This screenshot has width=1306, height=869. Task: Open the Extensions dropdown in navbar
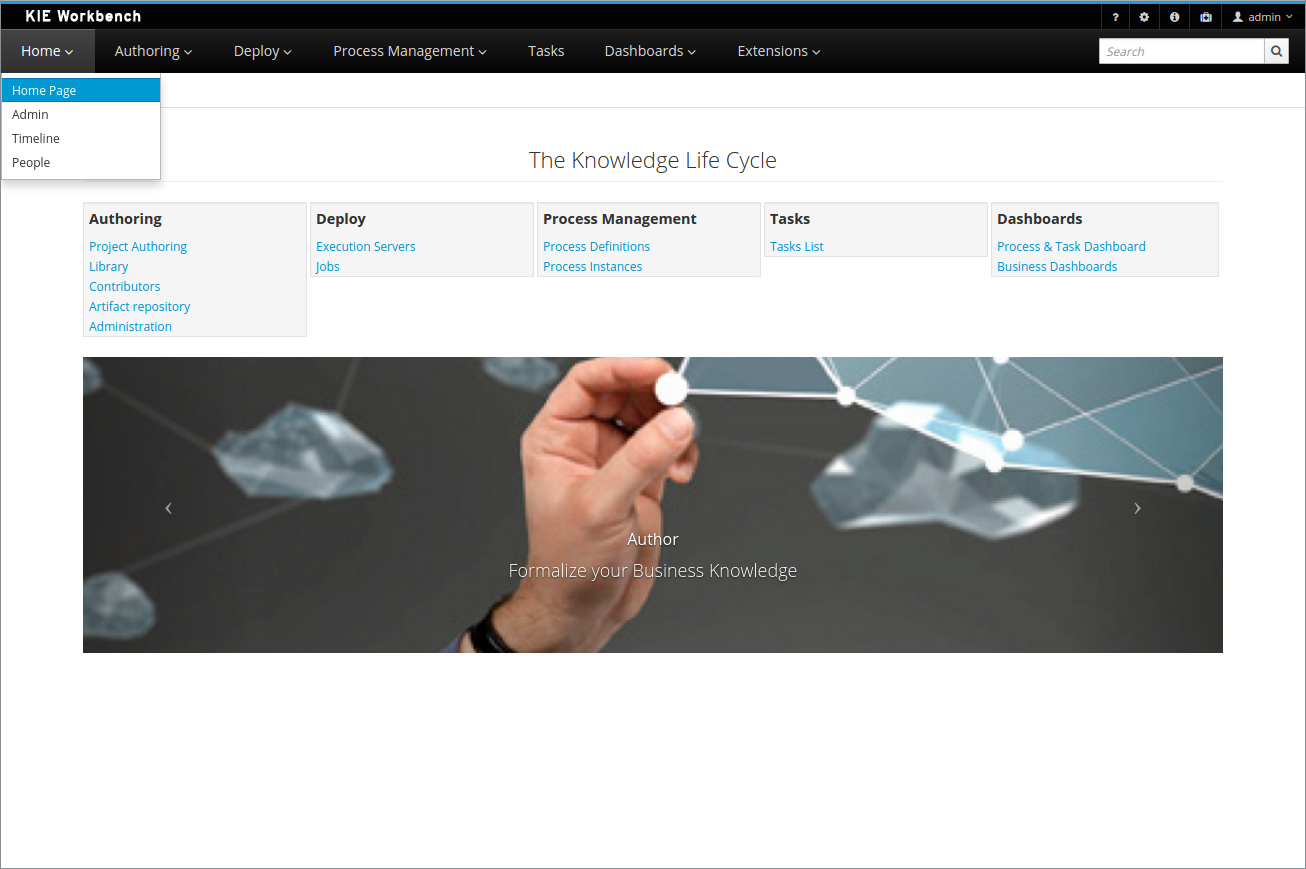point(778,51)
